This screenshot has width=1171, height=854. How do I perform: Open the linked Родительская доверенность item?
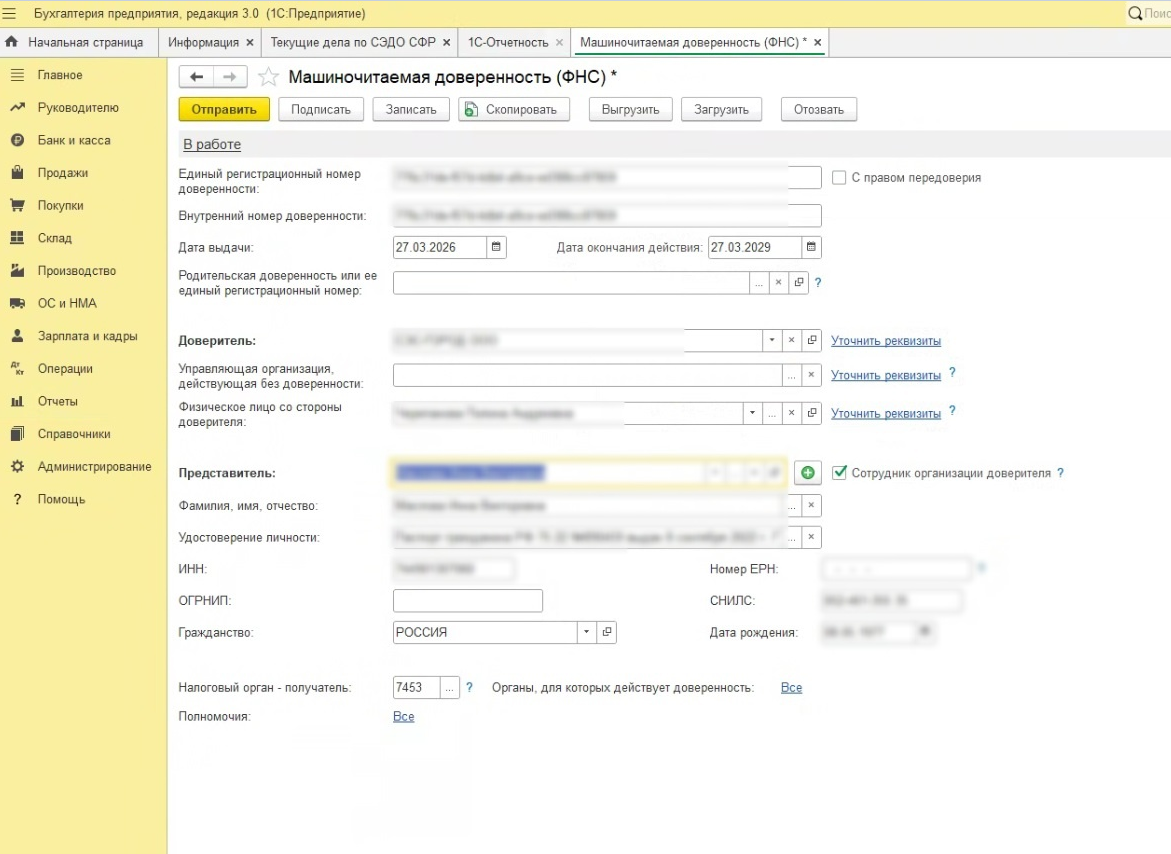pyautogui.click(x=799, y=283)
